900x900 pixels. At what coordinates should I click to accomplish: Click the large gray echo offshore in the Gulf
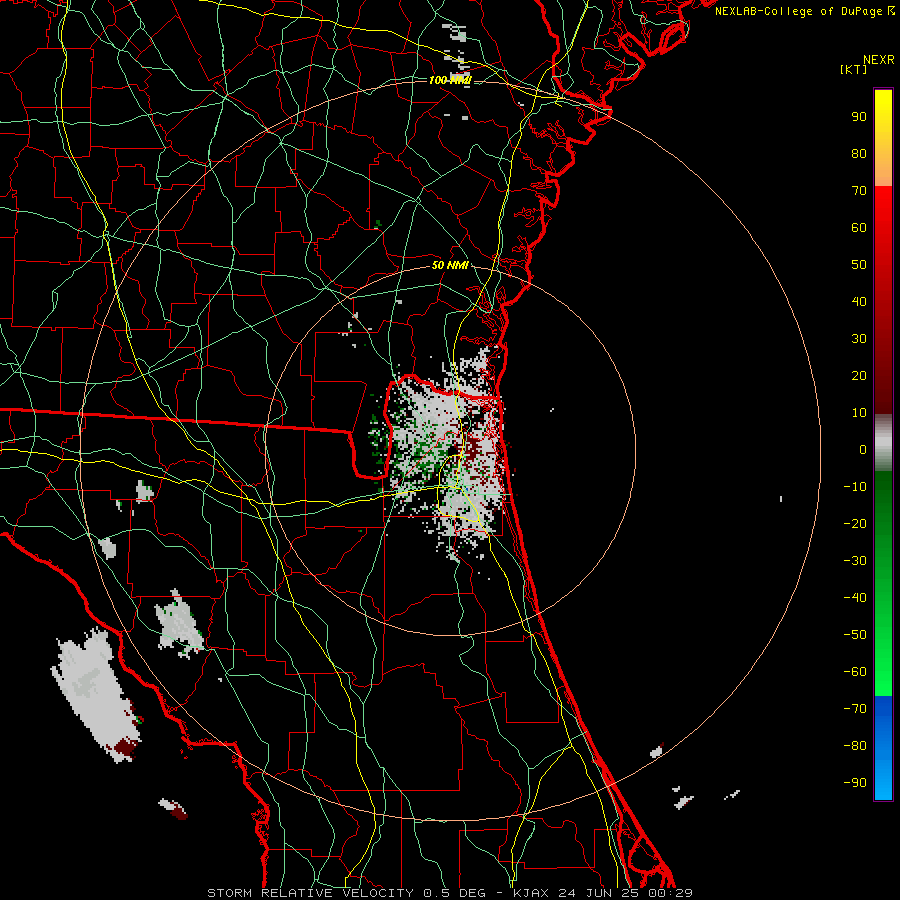click(95, 695)
